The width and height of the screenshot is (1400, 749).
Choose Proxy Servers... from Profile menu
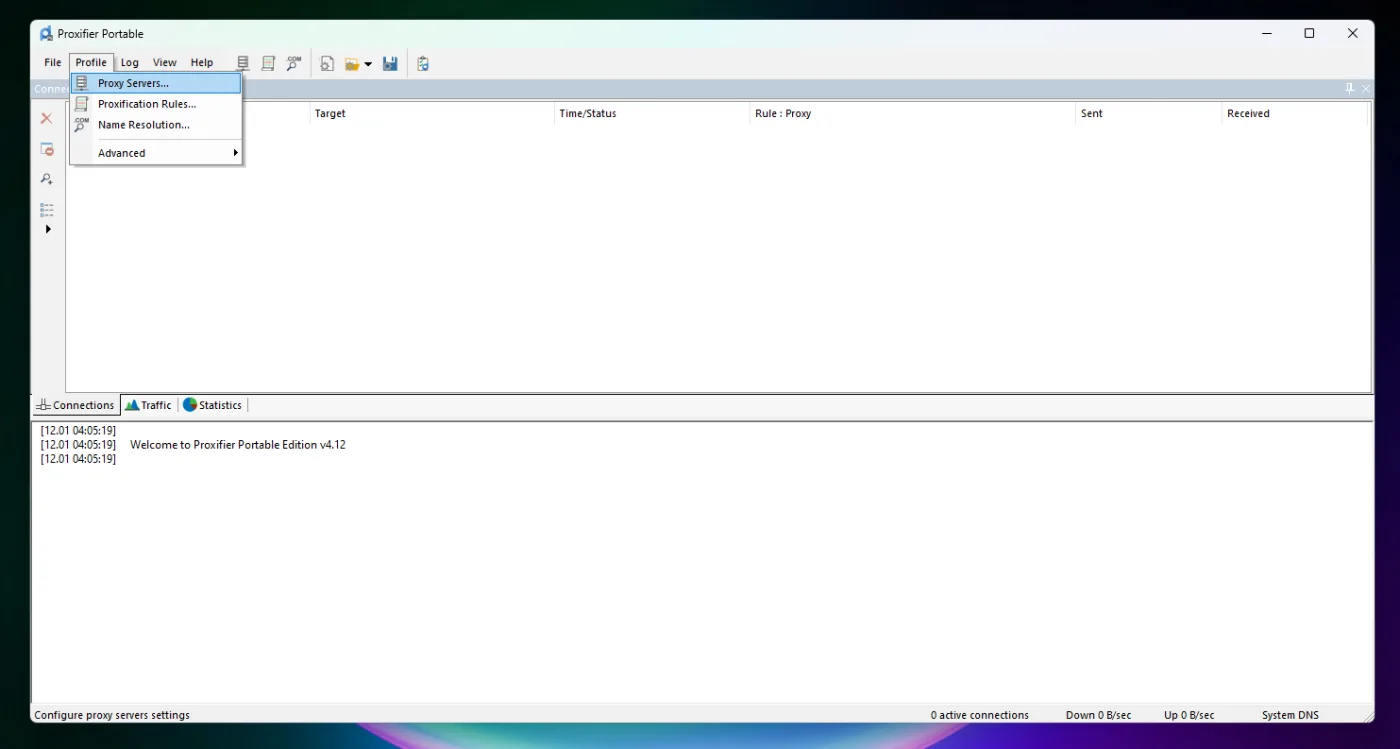pyautogui.click(x=156, y=83)
